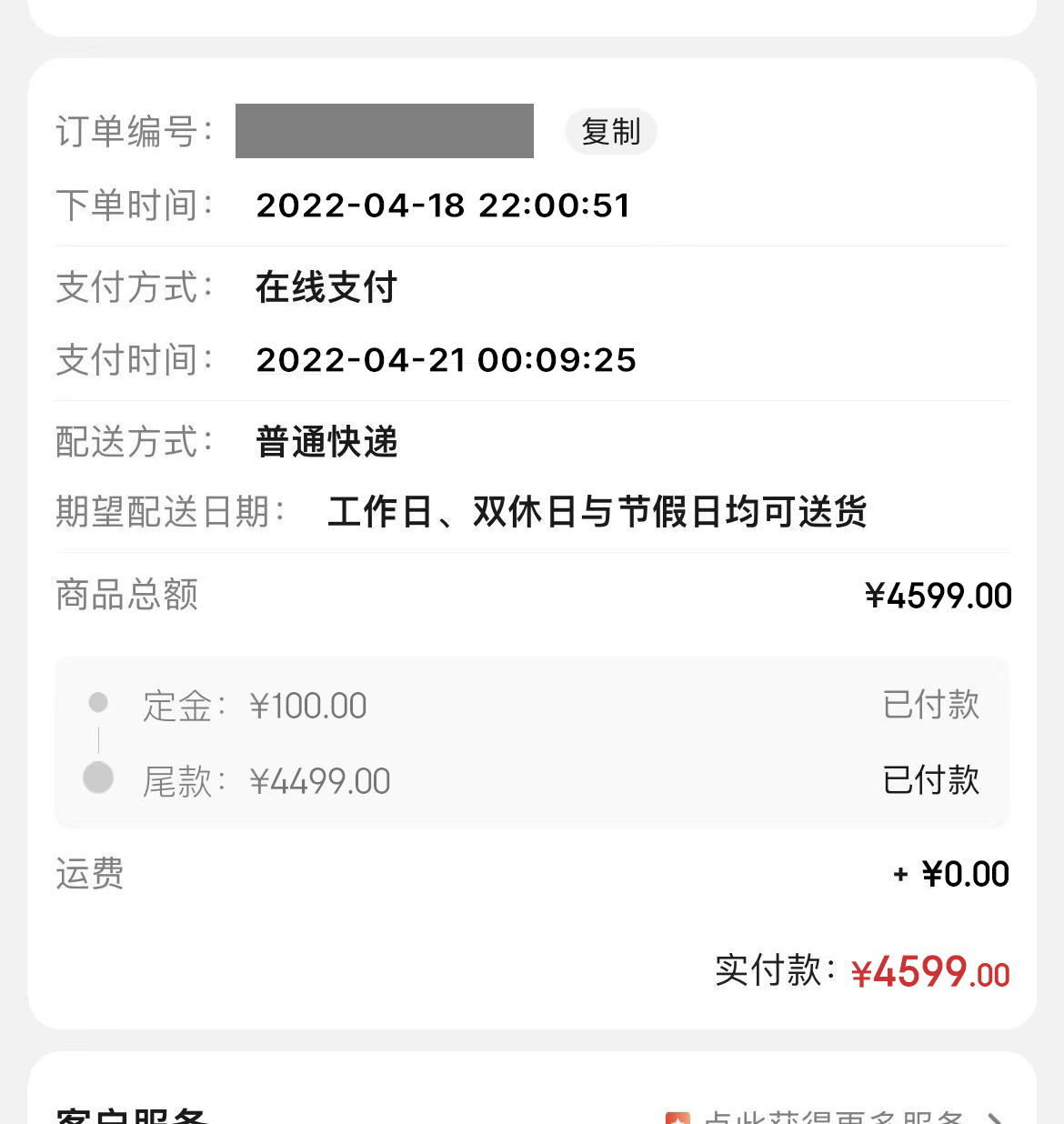Click the red 实付款 total ¥4599.00
The image size is (1064, 1124).
929,972
